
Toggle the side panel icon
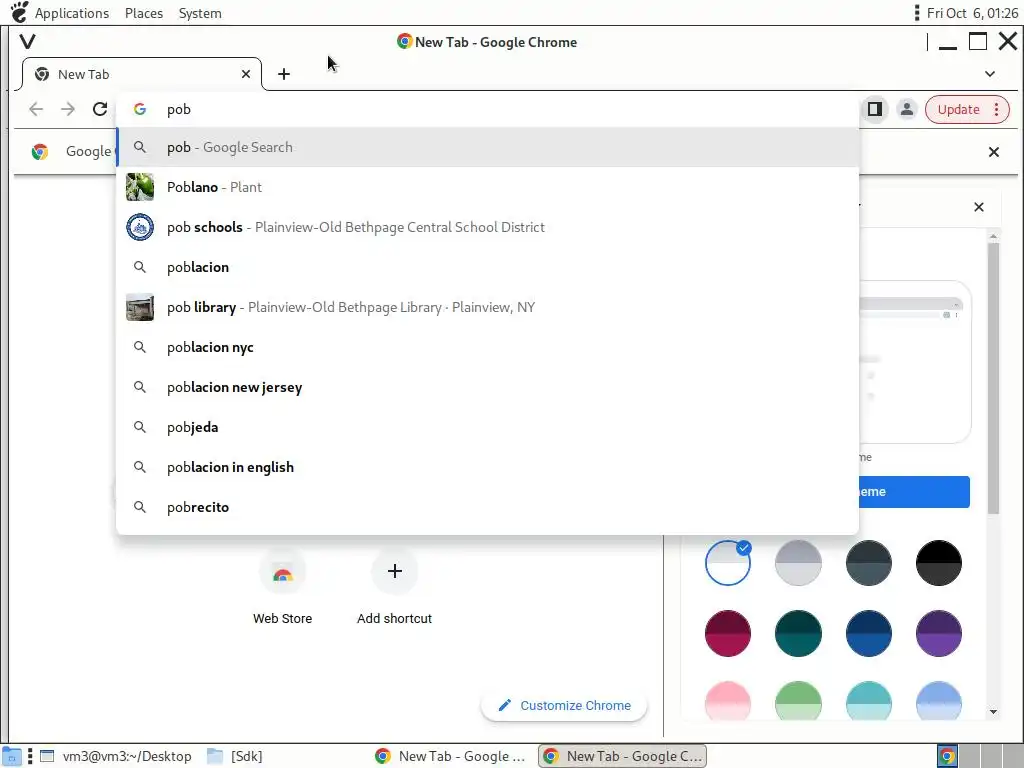click(875, 109)
